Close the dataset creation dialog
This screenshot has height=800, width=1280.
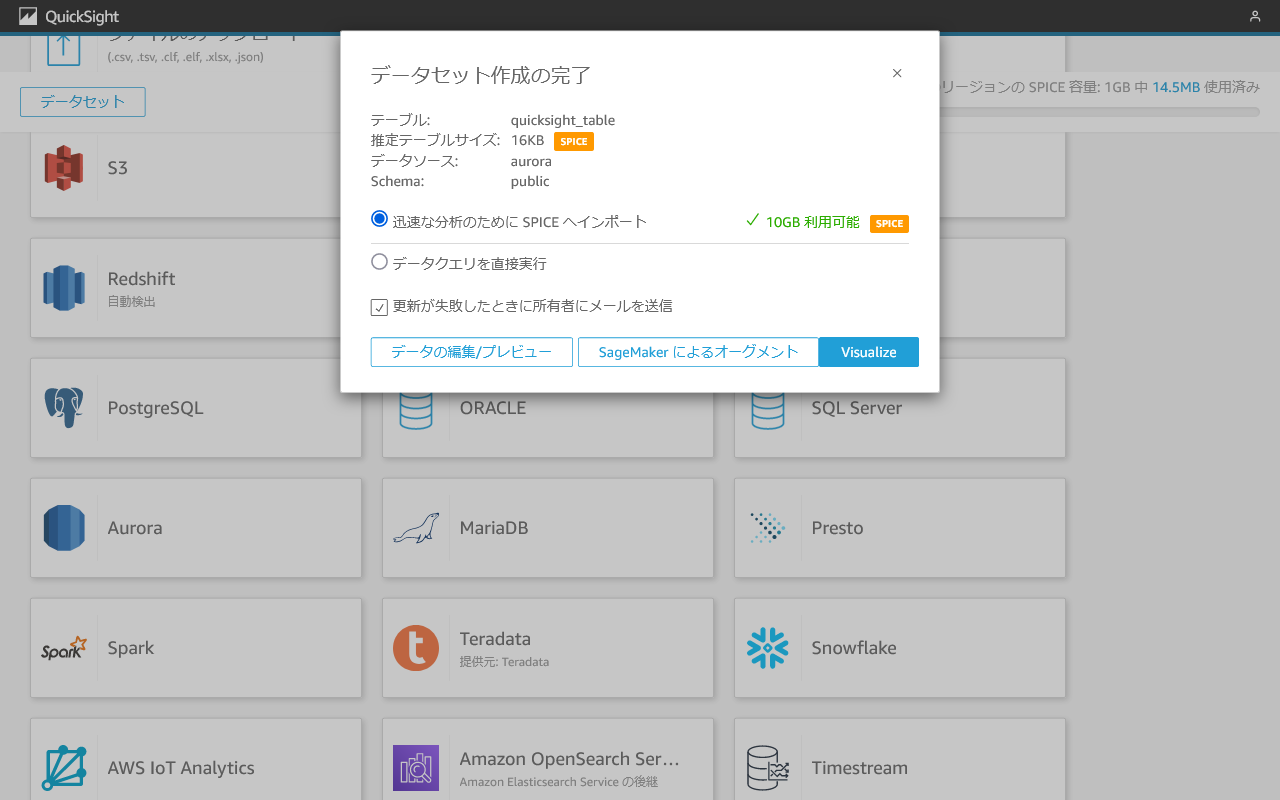[x=897, y=73]
